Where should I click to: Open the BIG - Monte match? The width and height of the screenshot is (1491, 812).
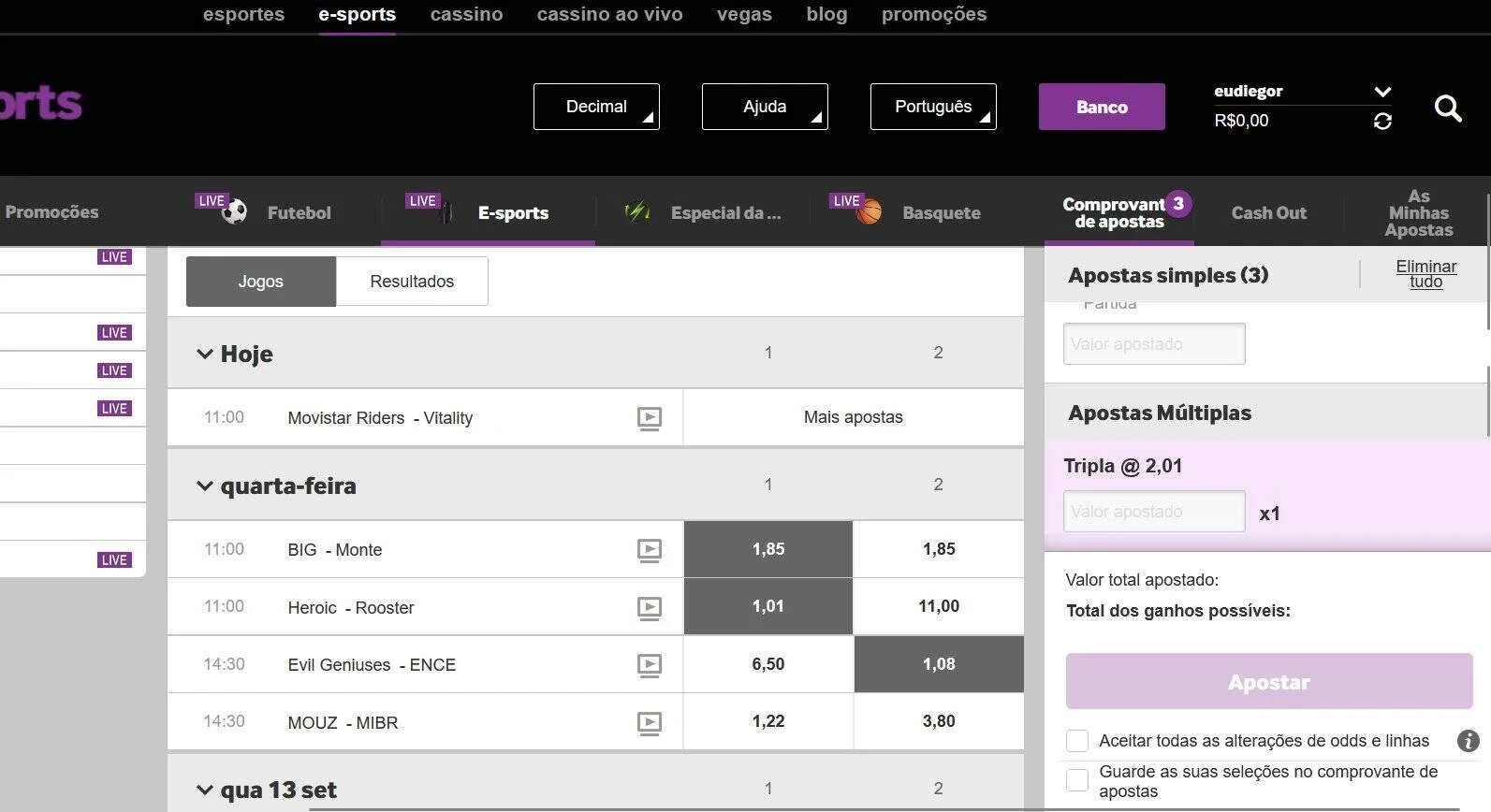pos(334,550)
